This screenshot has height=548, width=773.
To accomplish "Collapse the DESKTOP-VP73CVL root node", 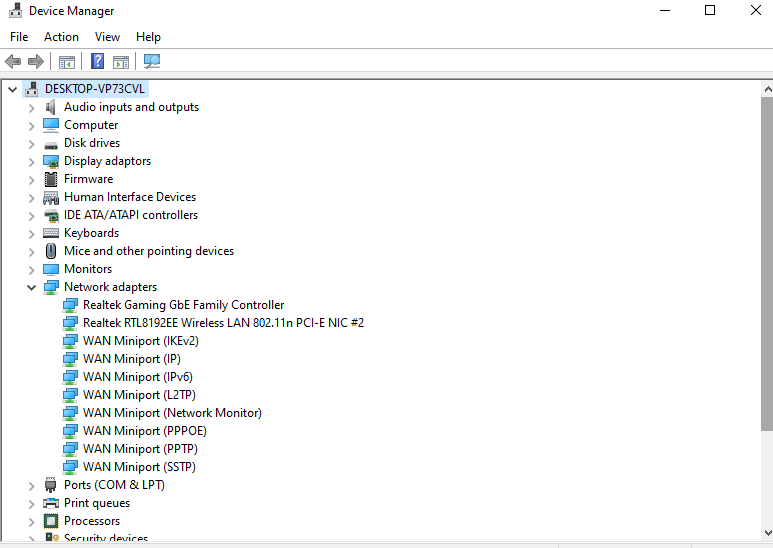I will pyautogui.click(x=13, y=90).
